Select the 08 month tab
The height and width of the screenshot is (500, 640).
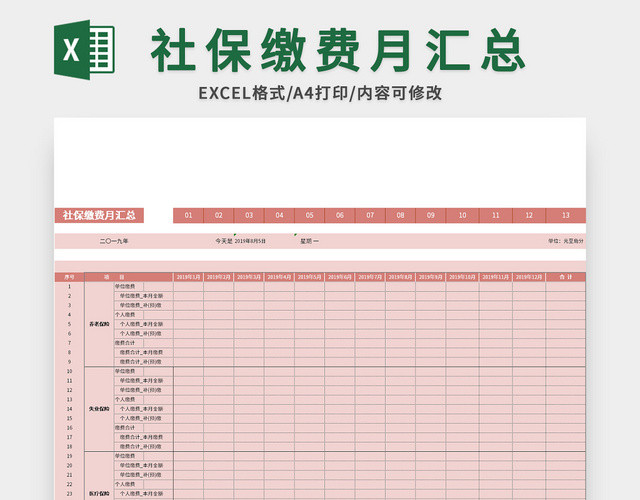point(400,215)
